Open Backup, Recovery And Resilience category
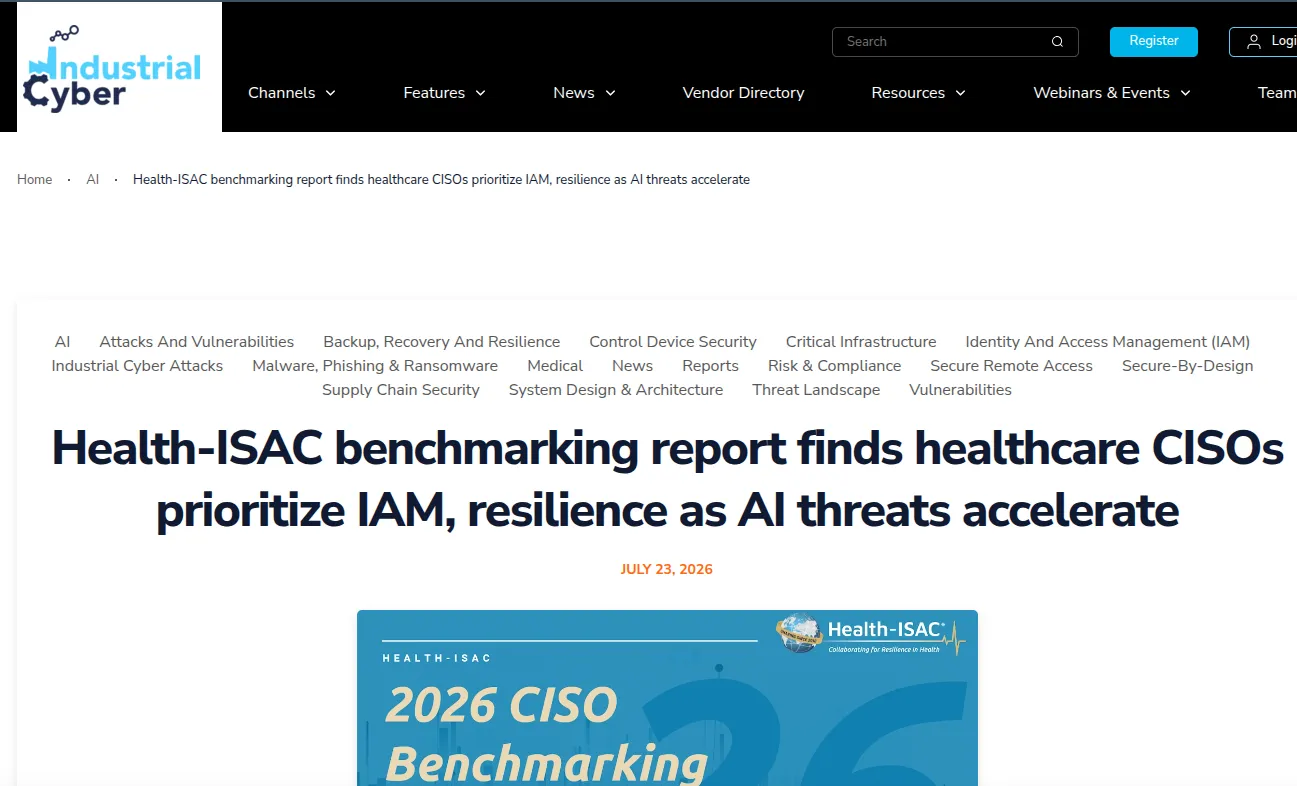This screenshot has height=786, width=1297. click(x=442, y=342)
